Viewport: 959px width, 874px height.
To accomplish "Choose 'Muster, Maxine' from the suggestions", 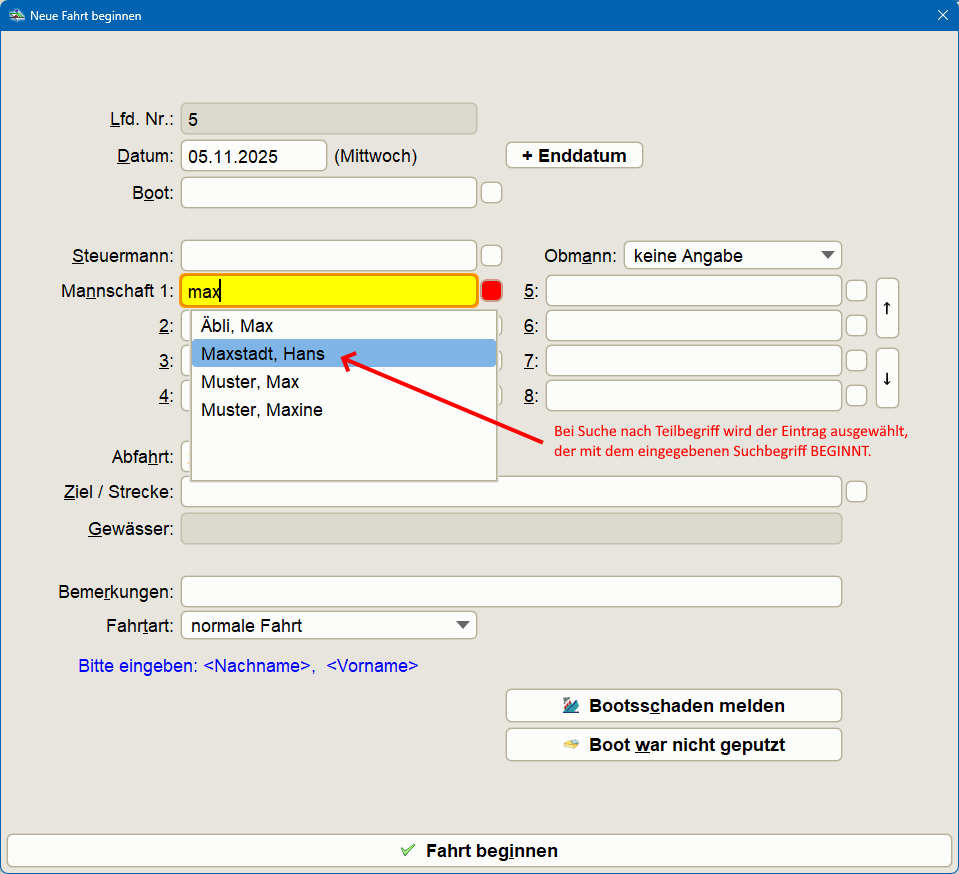I will [x=262, y=410].
